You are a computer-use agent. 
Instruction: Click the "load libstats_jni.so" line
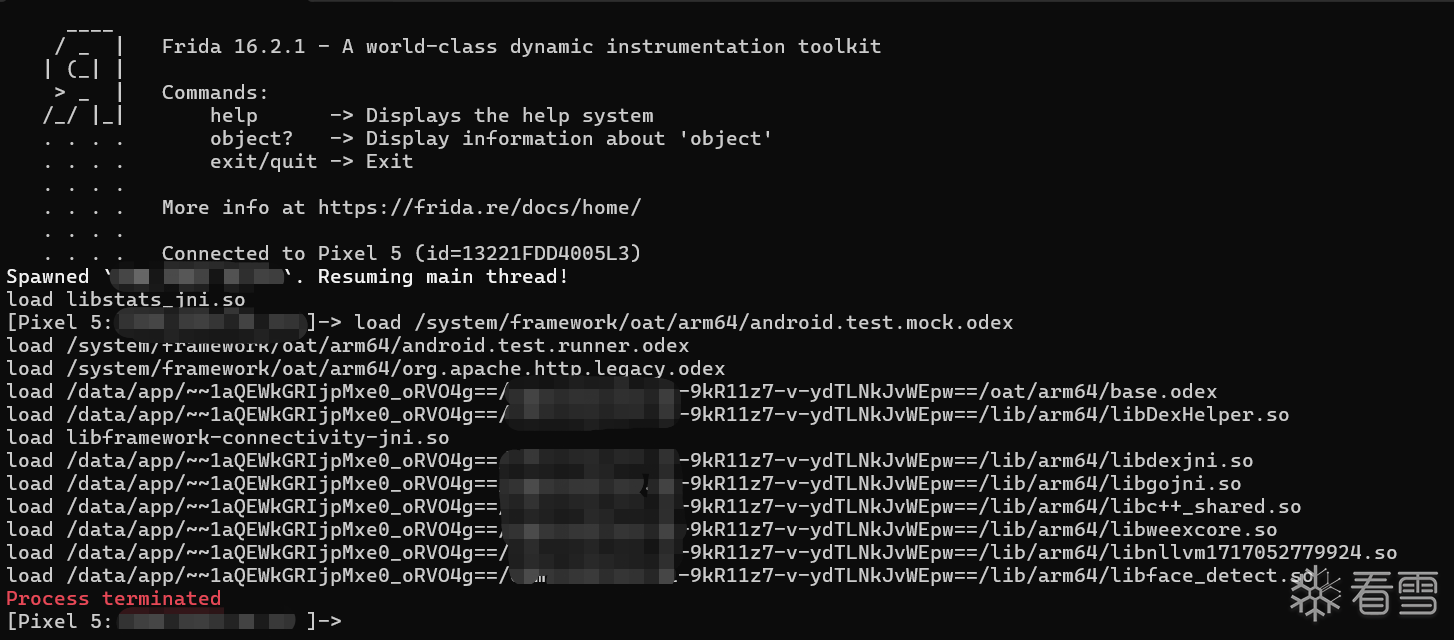[x=125, y=300]
